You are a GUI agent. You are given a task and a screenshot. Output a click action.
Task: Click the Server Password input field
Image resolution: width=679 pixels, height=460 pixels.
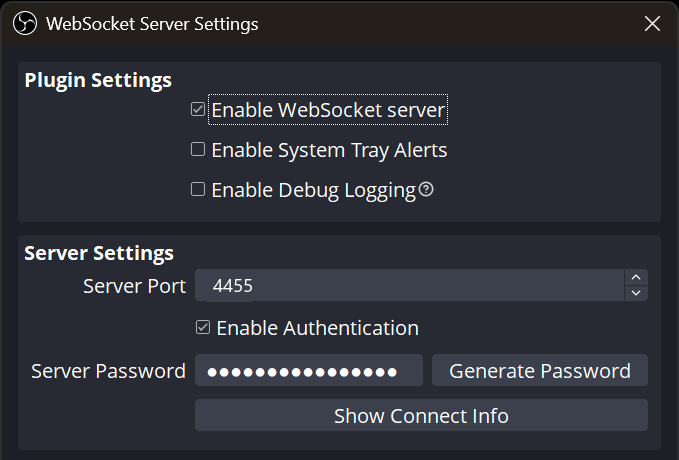coord(309,370)
